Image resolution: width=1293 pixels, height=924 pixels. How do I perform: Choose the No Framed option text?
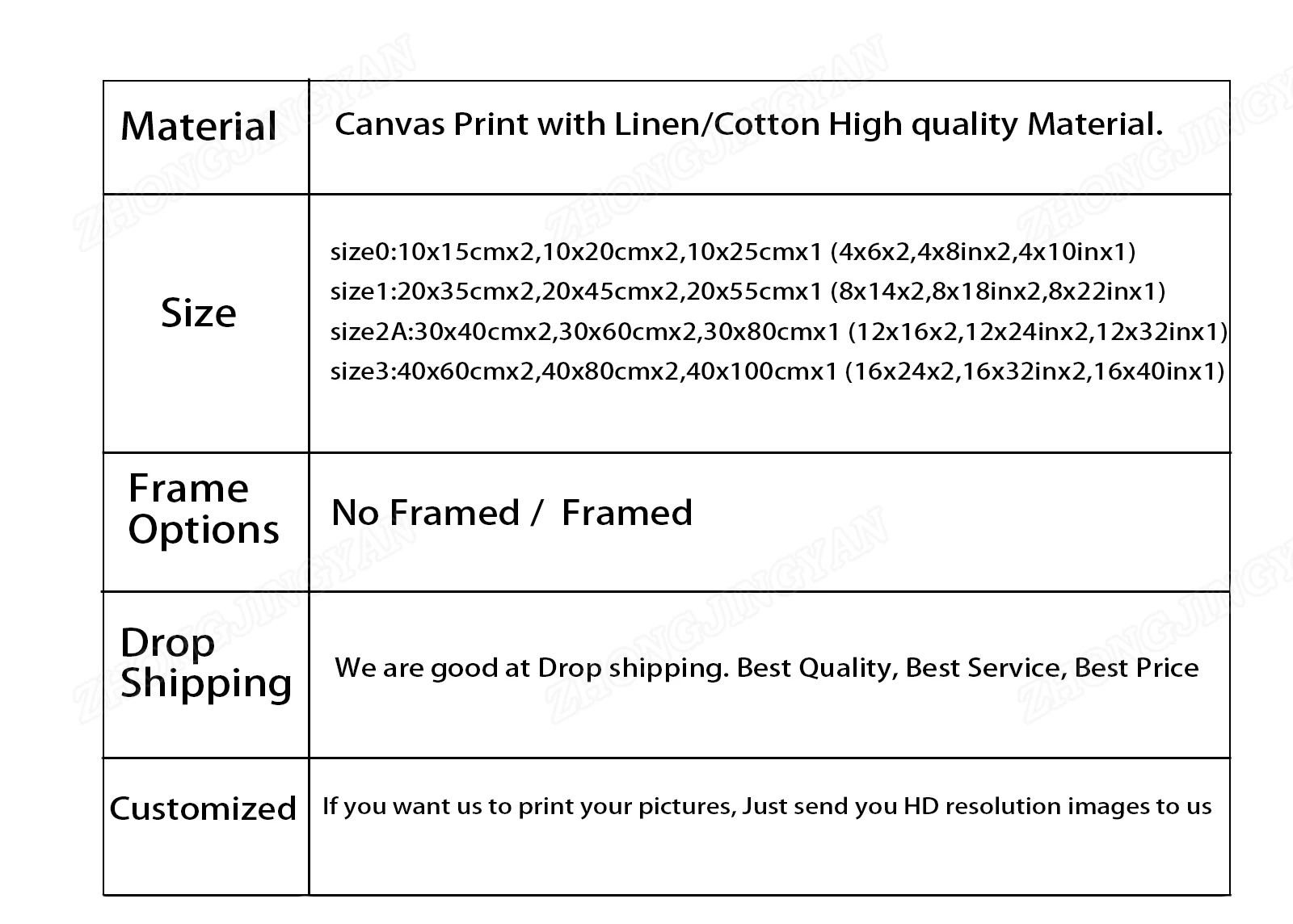[425, 513]
